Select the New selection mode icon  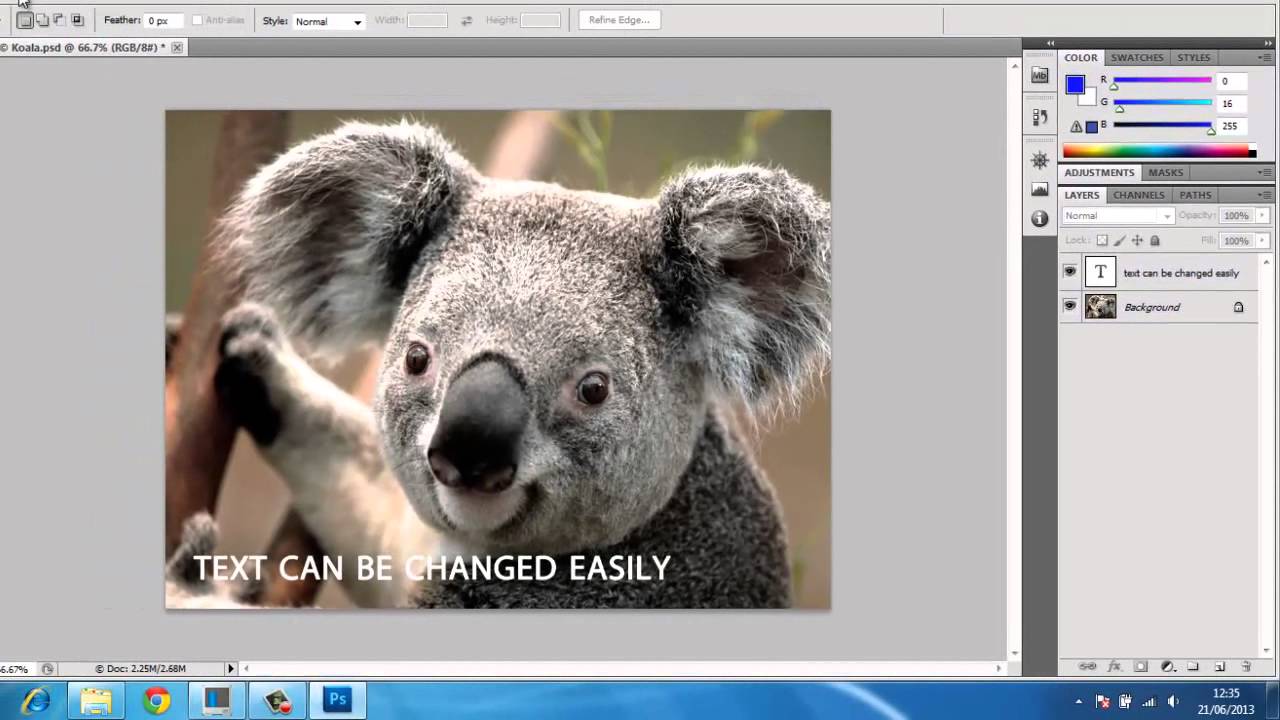(x=25, y=20)
